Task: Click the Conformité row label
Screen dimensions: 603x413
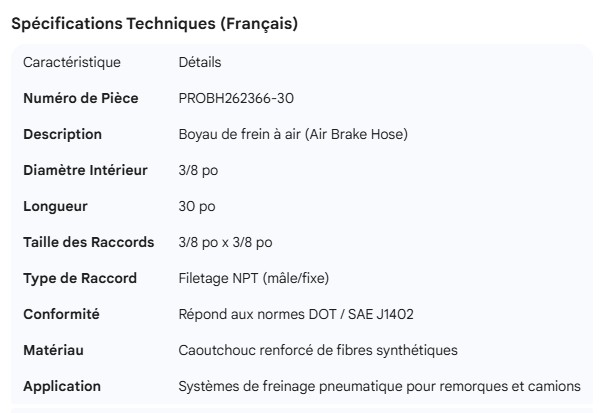Action: (62, 314)
